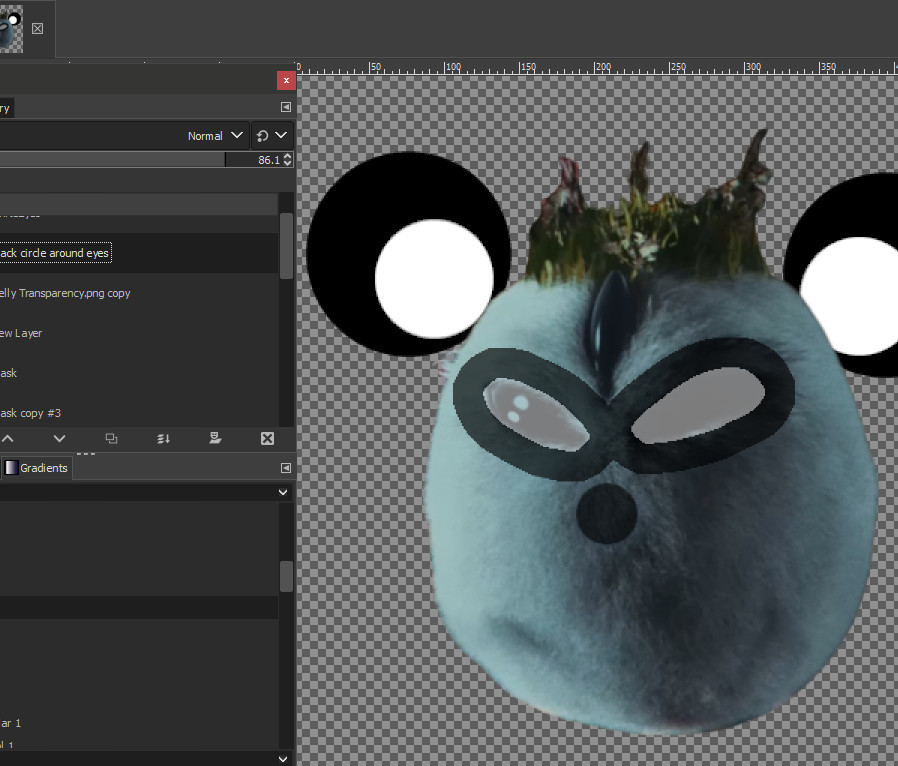This screenshot has width=898, height=766.
Task: Select the gradient entry ending in 'ar 1'
Action: point(139,723)
